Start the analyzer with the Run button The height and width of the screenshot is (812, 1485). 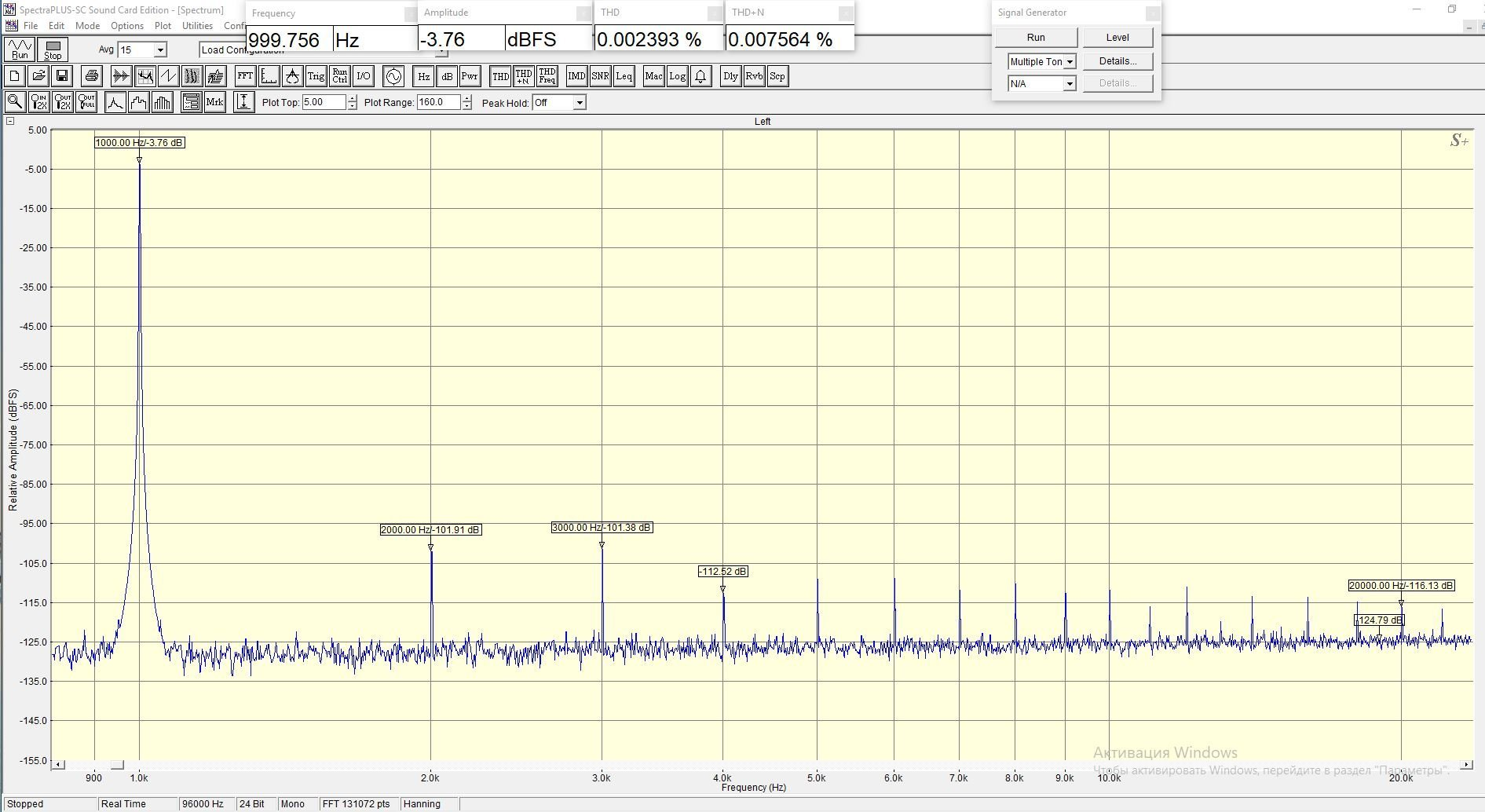(x=20, y=49)
